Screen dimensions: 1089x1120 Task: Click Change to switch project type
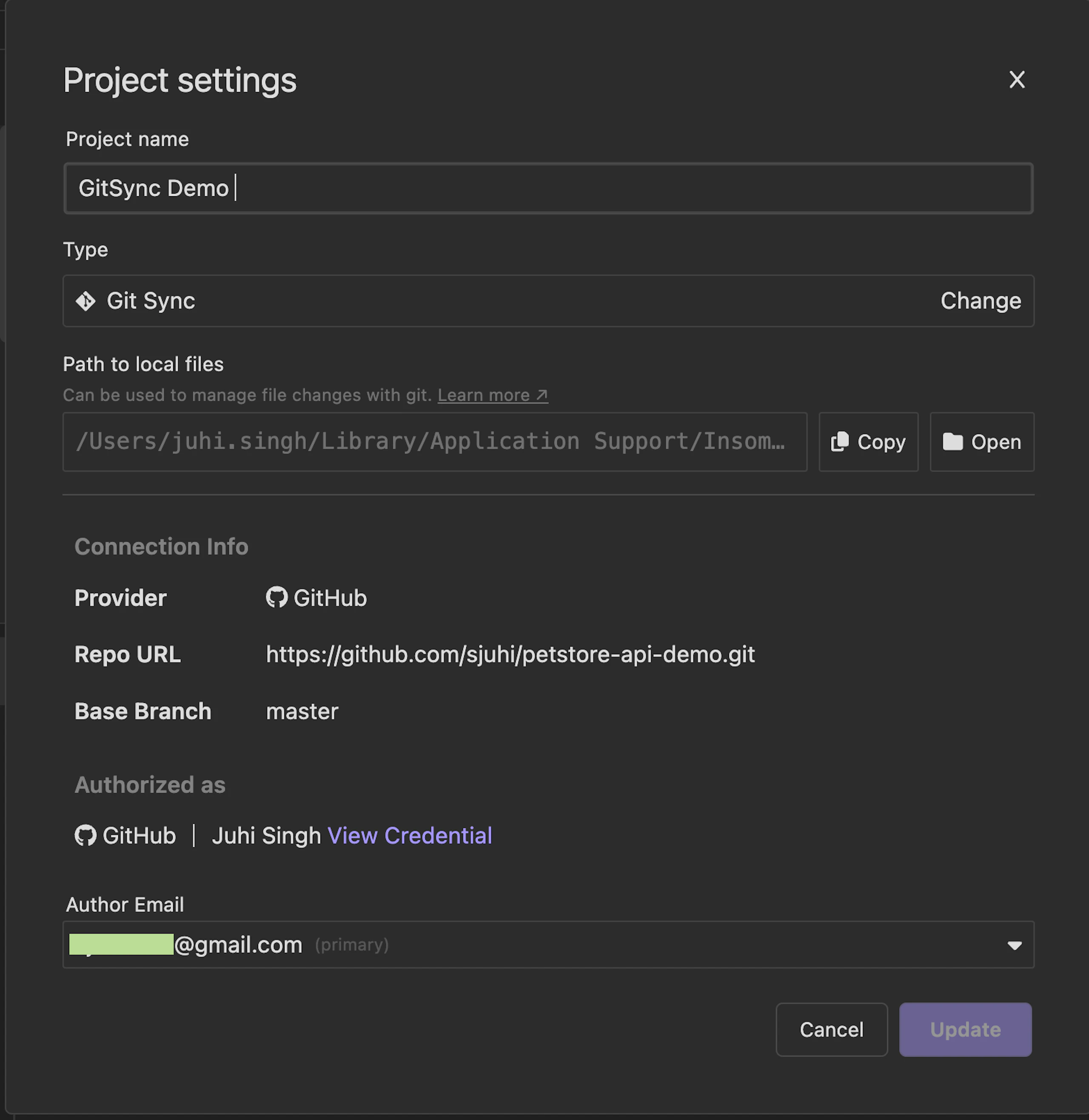(981, 301)
